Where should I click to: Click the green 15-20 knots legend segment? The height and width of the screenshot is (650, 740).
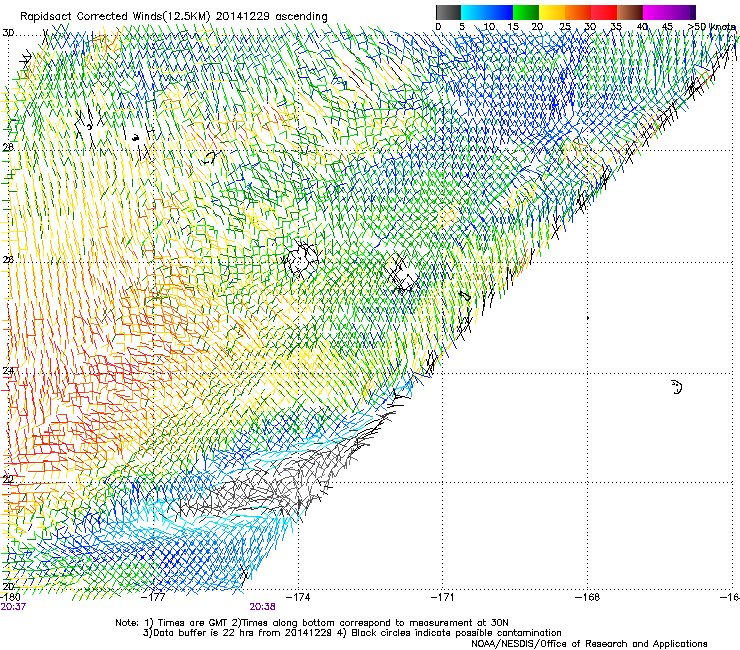coord(526,12)
